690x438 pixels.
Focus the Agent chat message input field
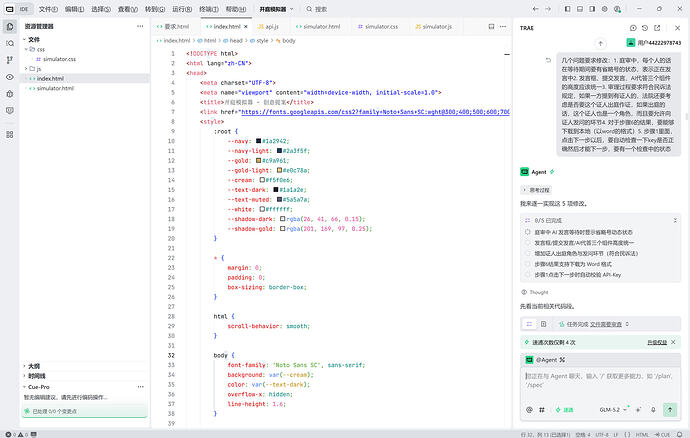(x=600, y=385)
